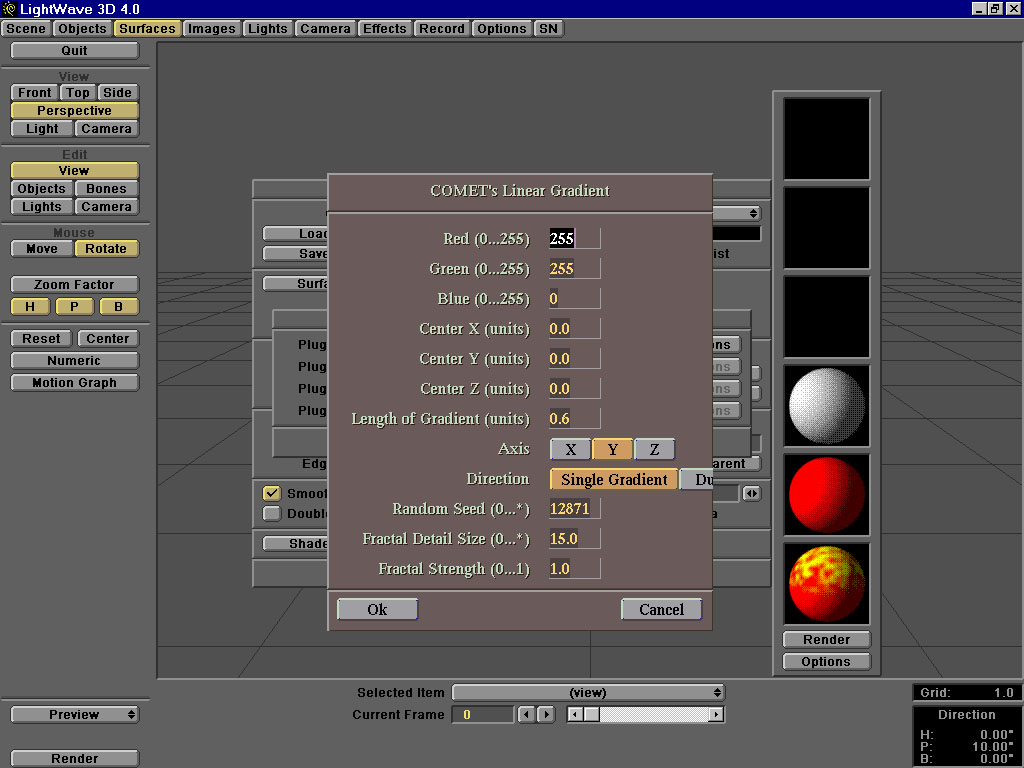This screenshot has width=1024, height=768.
Task: Click the Random Seed input field
Action: 574,509
